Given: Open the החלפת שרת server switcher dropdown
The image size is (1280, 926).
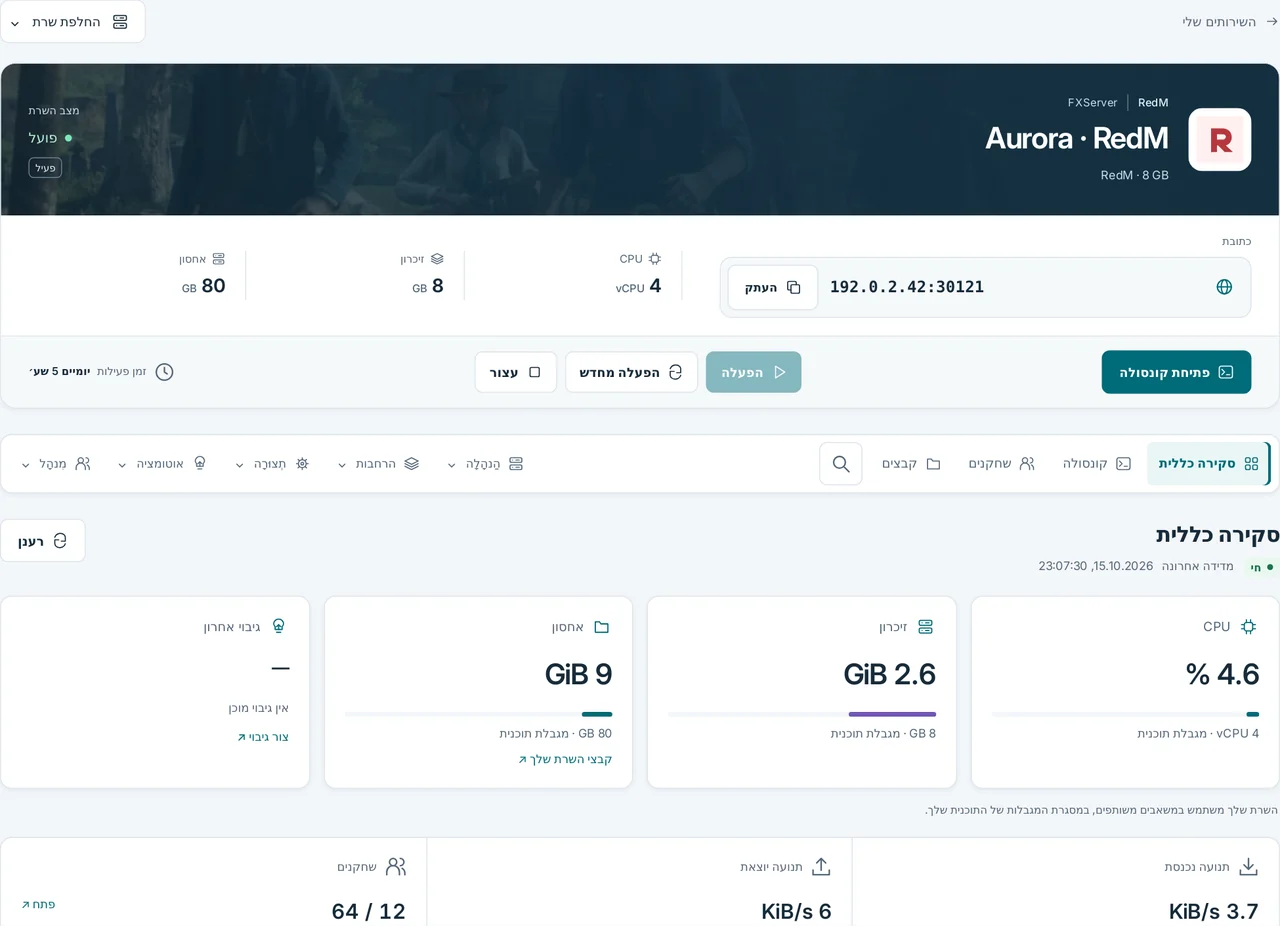Looking at the screenshot, I should 72,22.
